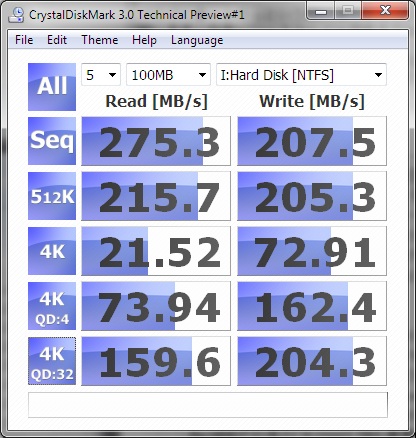Open the Language menu

pyautogui.click(x=197, y=40)
